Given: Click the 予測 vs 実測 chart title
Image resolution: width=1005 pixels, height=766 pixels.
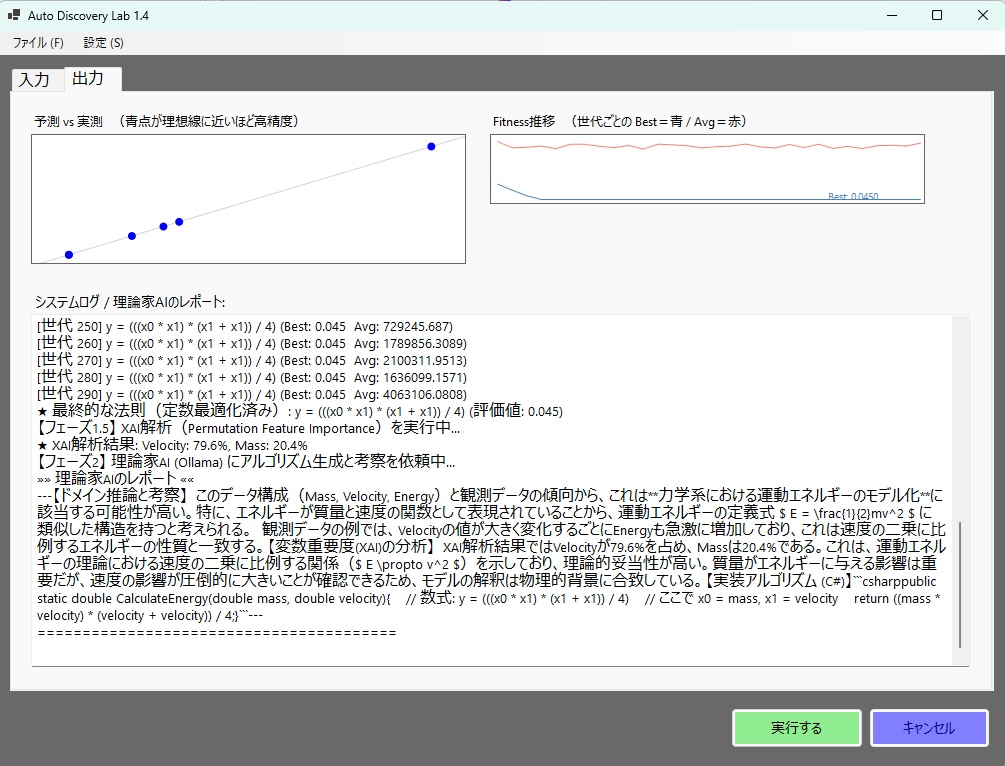Looking at the screenshot, I should click(x=167, y=121).
